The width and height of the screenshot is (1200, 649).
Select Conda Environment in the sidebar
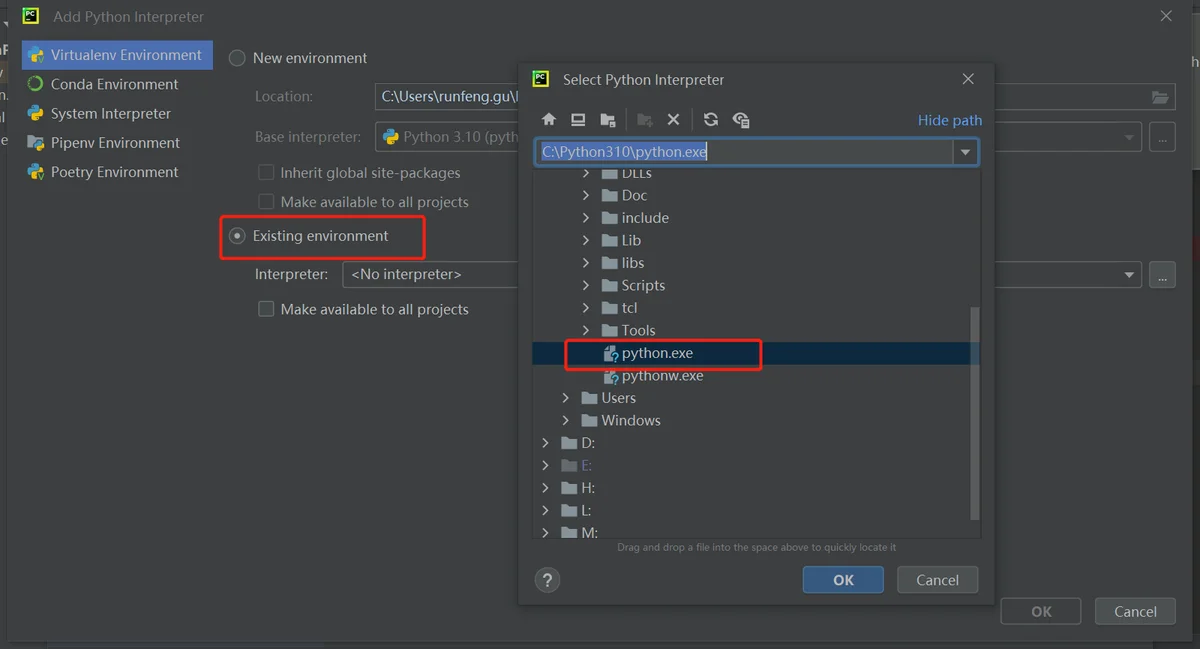coord(117,84)
